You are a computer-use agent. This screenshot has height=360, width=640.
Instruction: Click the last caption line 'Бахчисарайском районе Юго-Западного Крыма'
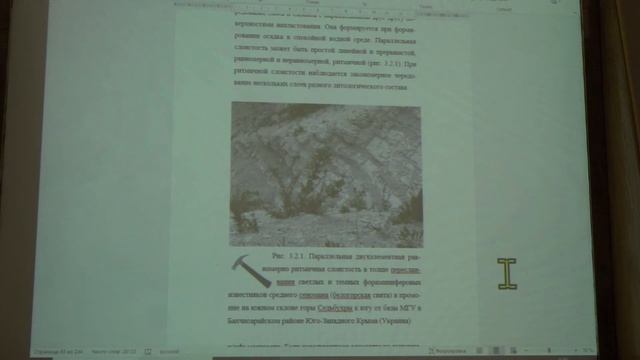[319, 321]
